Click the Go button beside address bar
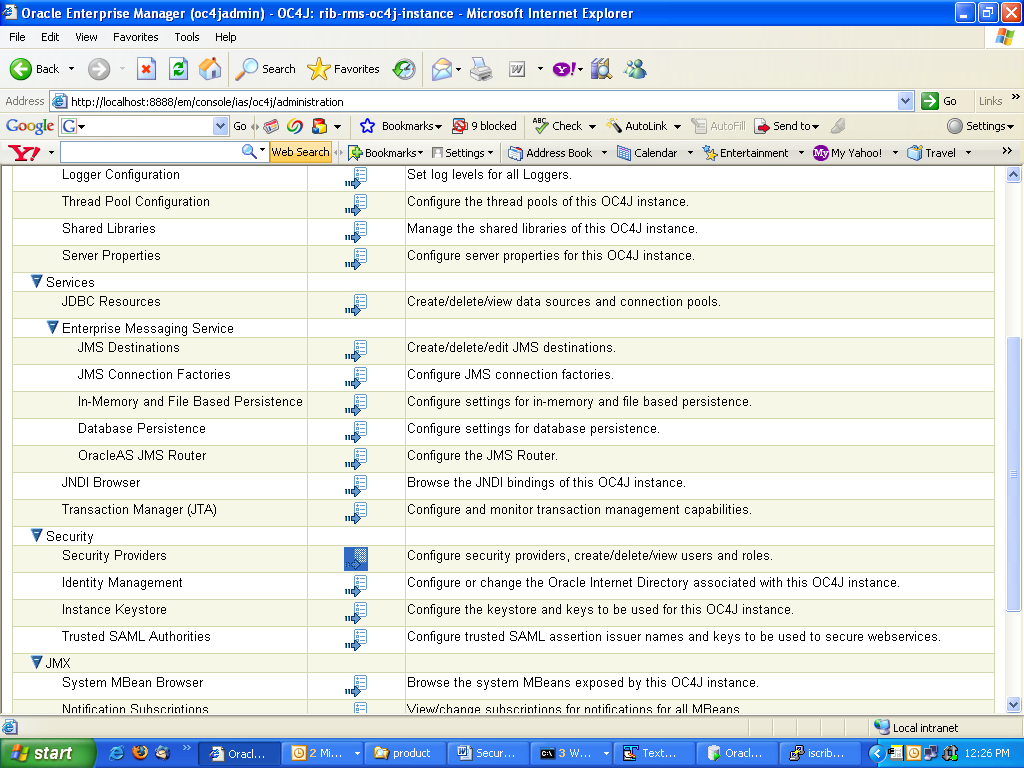 (x=939, y=101)
